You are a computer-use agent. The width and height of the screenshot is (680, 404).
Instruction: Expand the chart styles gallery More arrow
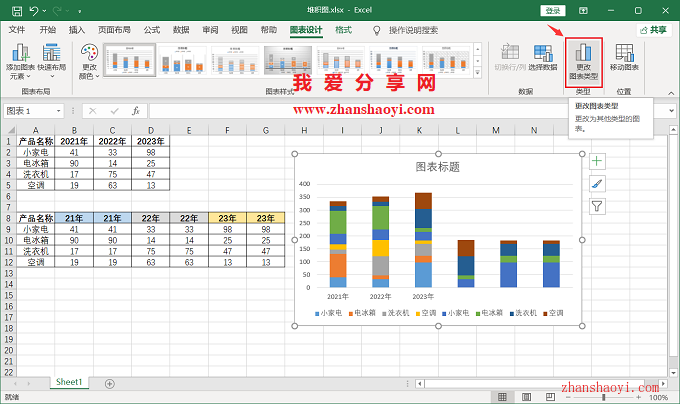pyautogui.click(x=477, y=73)
